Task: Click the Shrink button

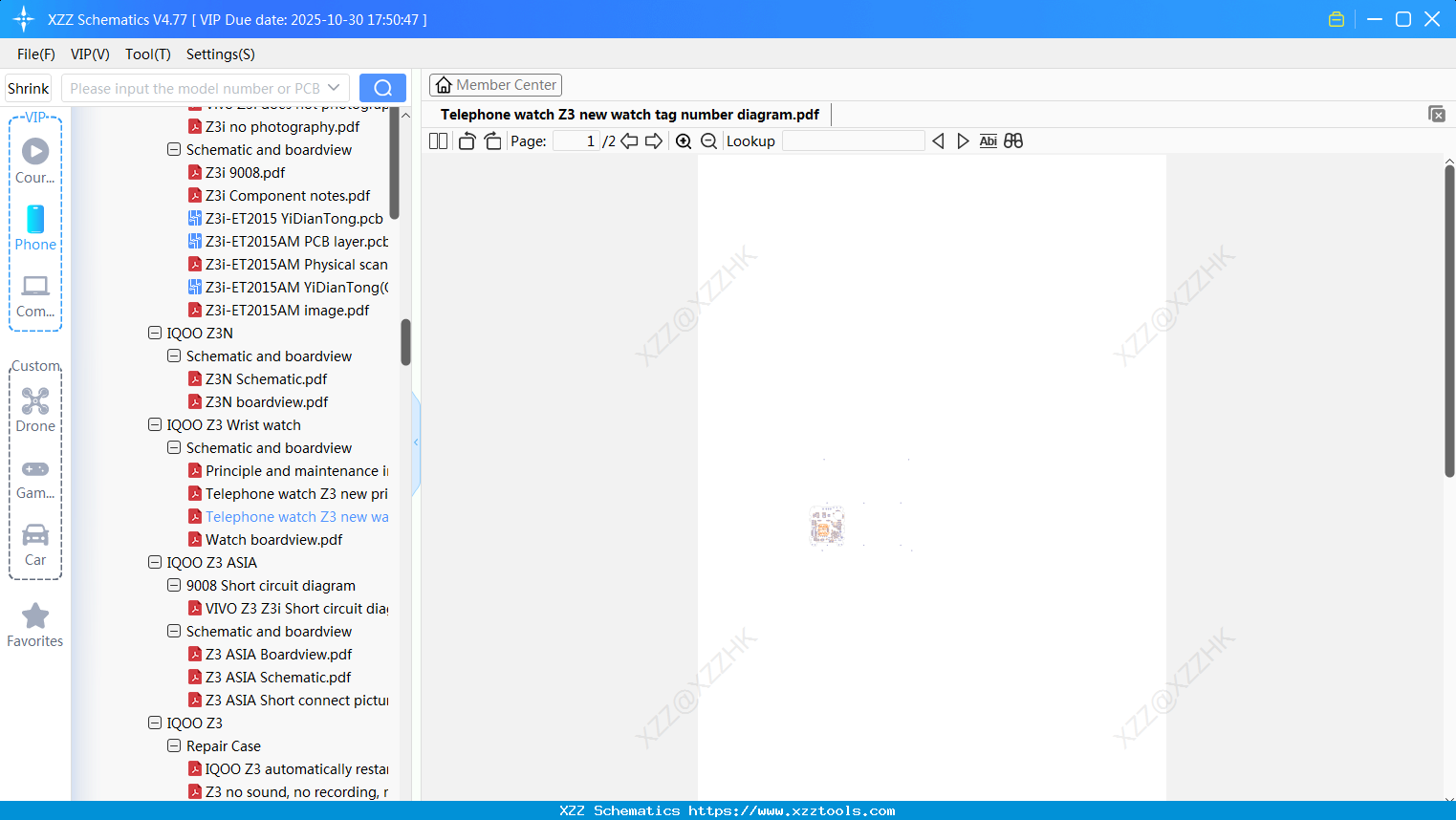Action: [x=29, y=88]
